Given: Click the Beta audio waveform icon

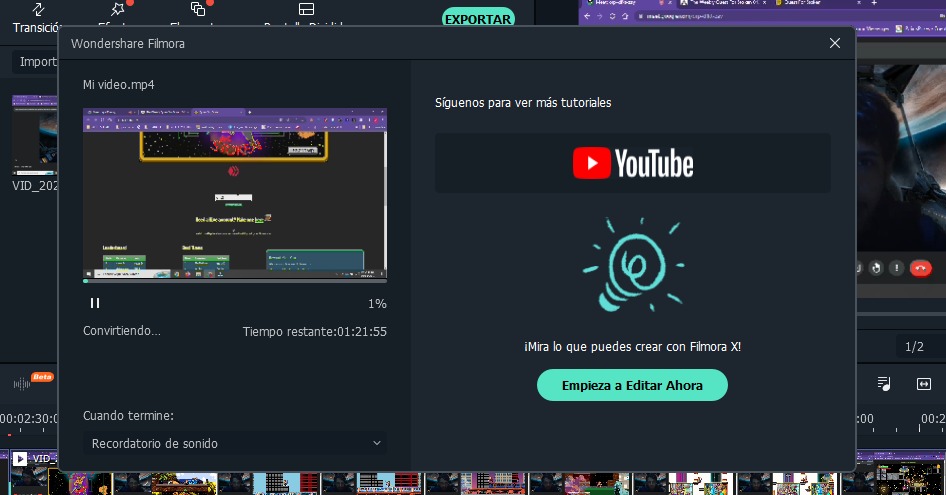Looking at the screenshot, I should (22, 383).
